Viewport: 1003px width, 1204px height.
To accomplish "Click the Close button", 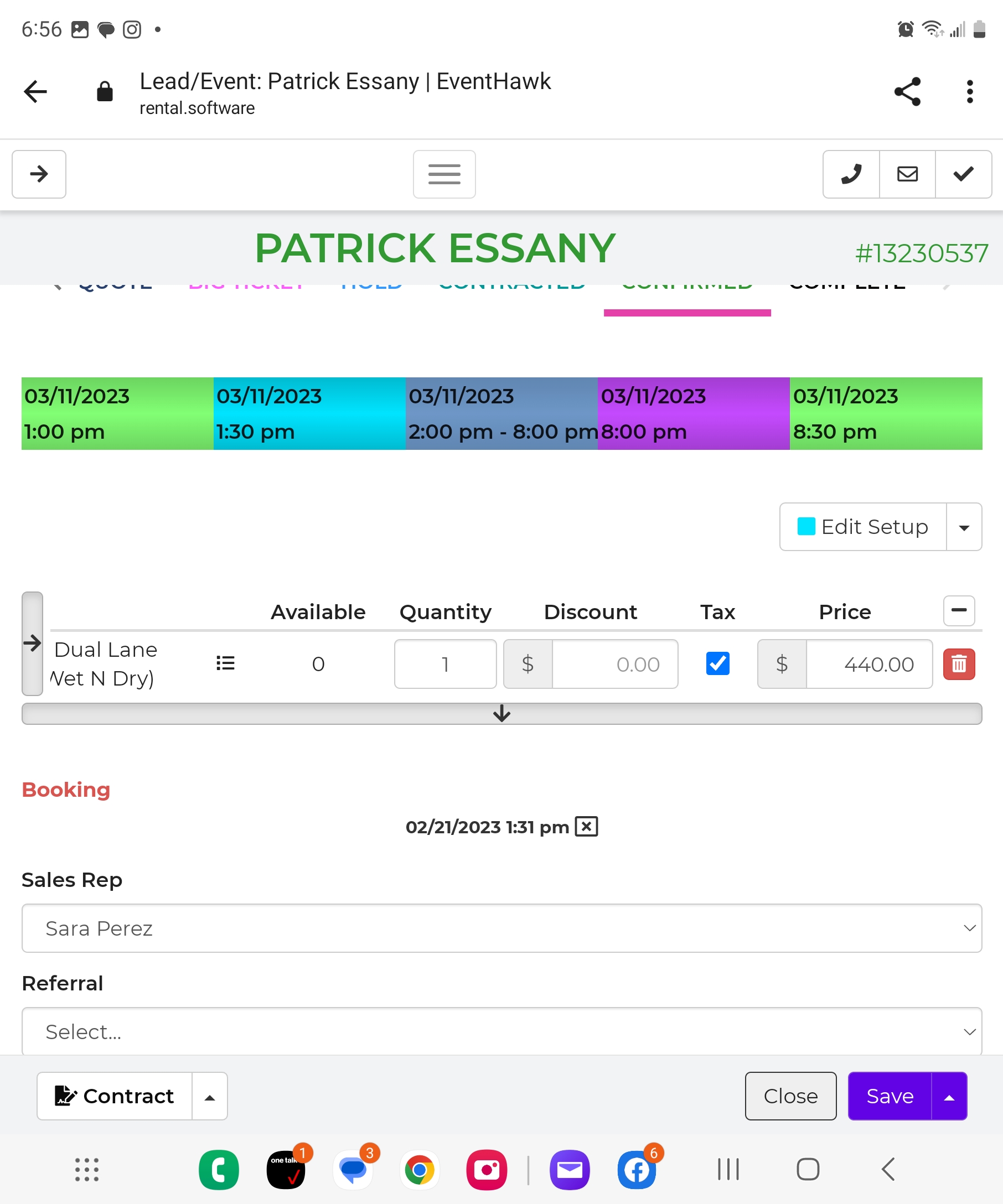I will click(790, 1096).
